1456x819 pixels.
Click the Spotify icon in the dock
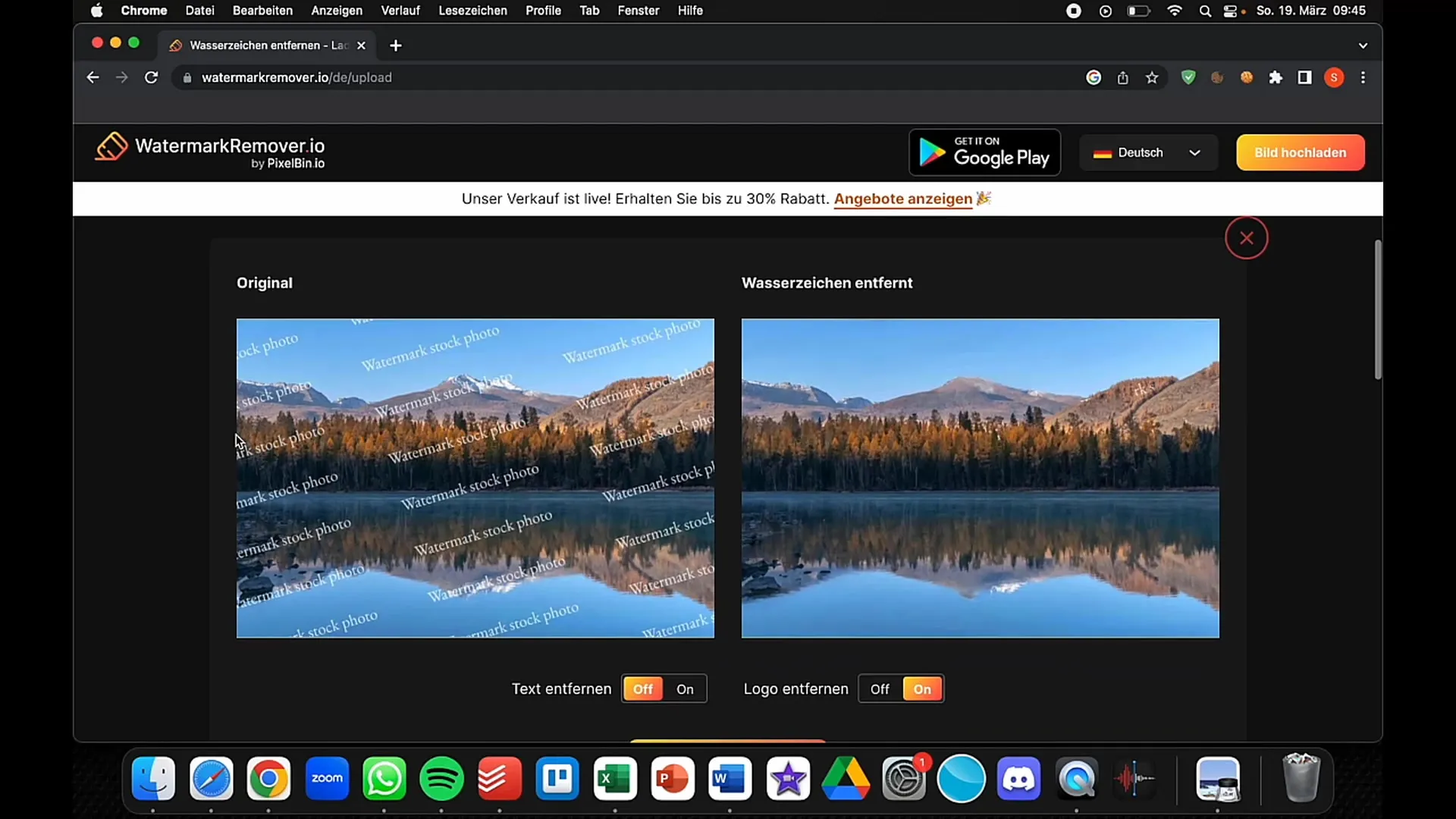pyautogui.click(x=441, y=779)
